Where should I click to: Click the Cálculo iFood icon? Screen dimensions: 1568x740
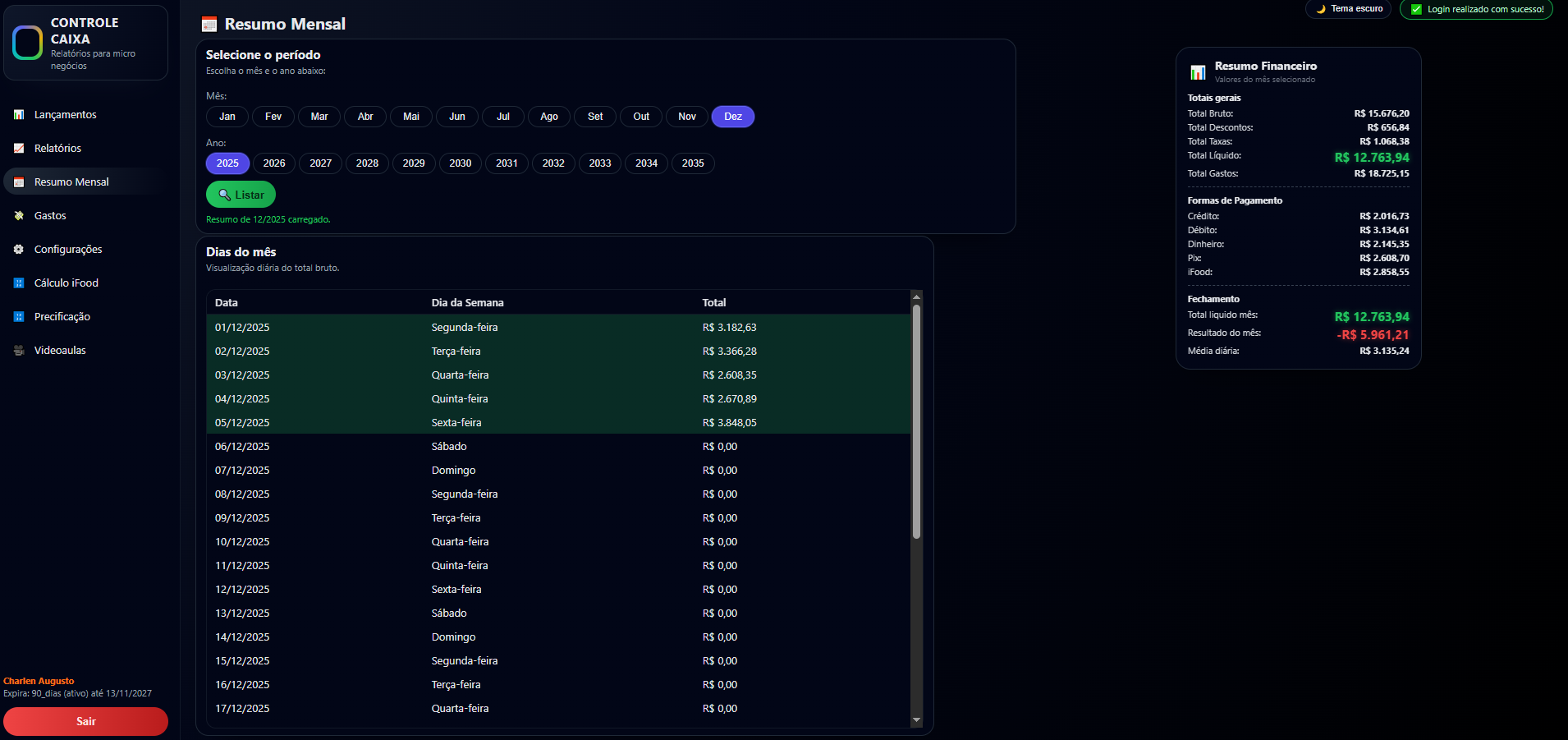pos(19,283)
